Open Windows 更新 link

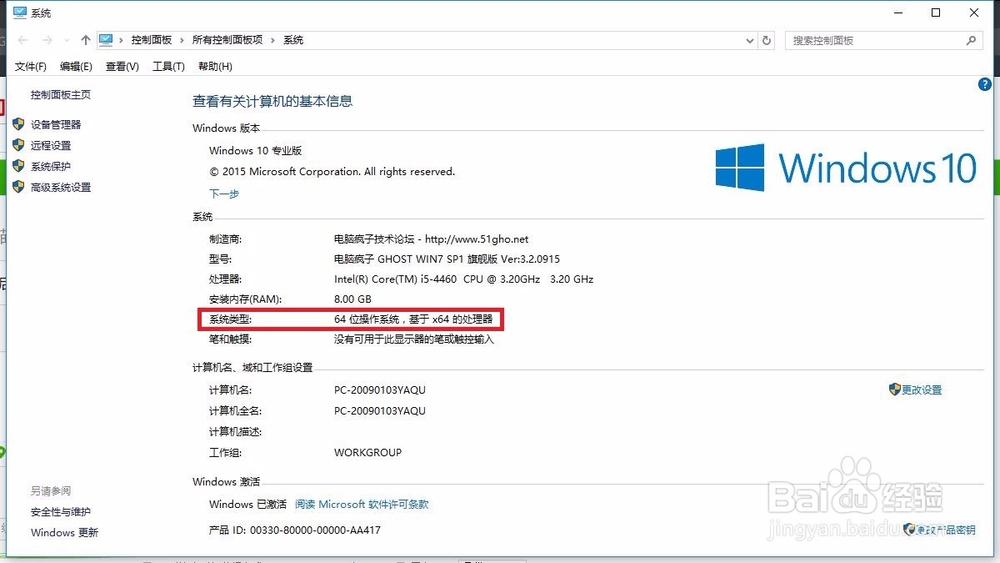pyautogui.click(x=64, y=532)
